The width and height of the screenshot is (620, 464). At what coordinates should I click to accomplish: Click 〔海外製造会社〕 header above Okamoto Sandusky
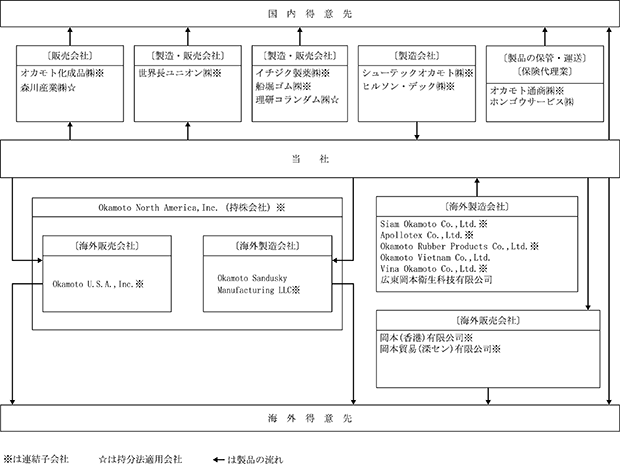tap(267, 246)
